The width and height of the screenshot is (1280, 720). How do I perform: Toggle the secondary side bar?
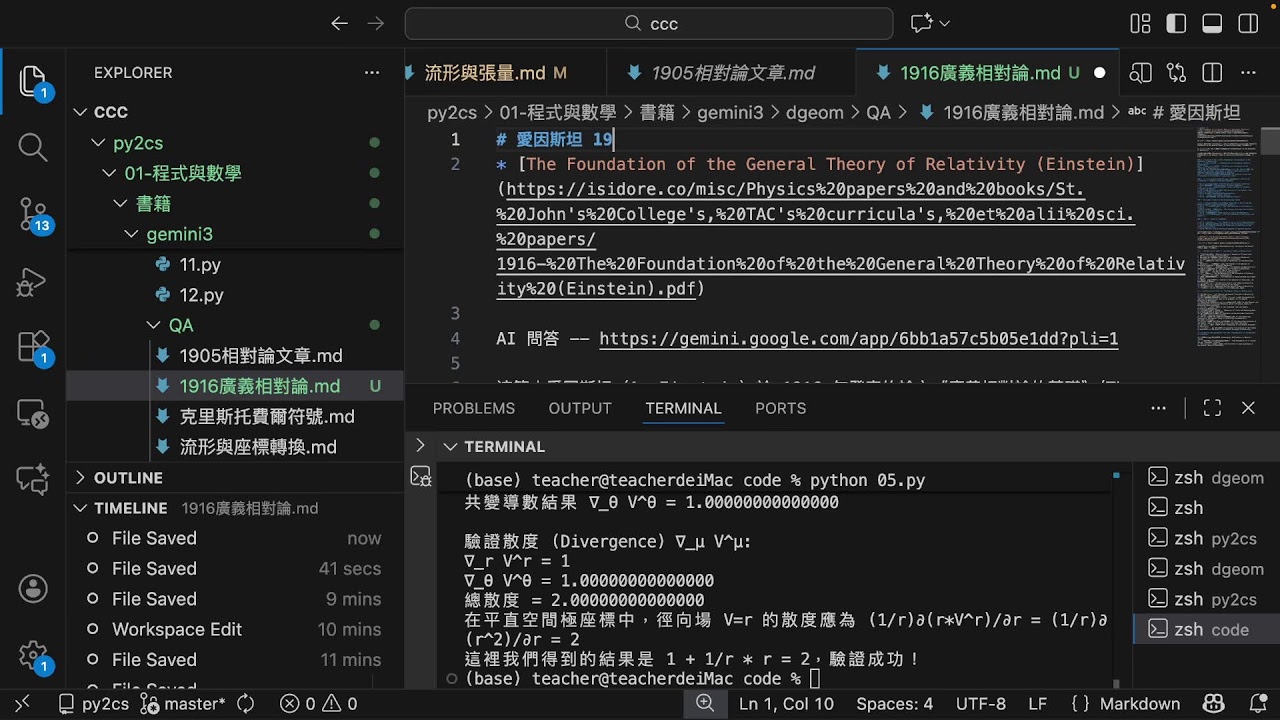point(1248,23)
